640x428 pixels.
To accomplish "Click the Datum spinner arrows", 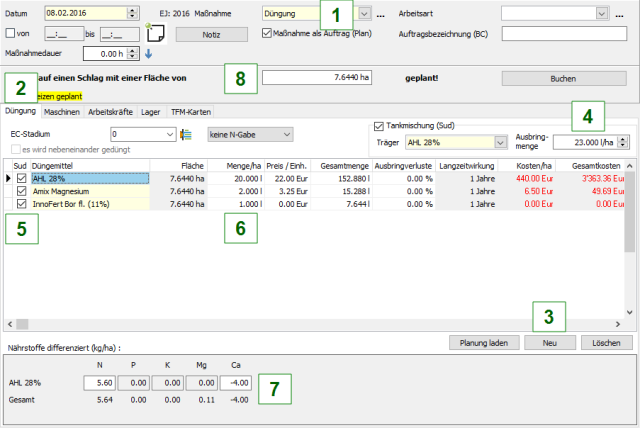I will coord(131,14).
